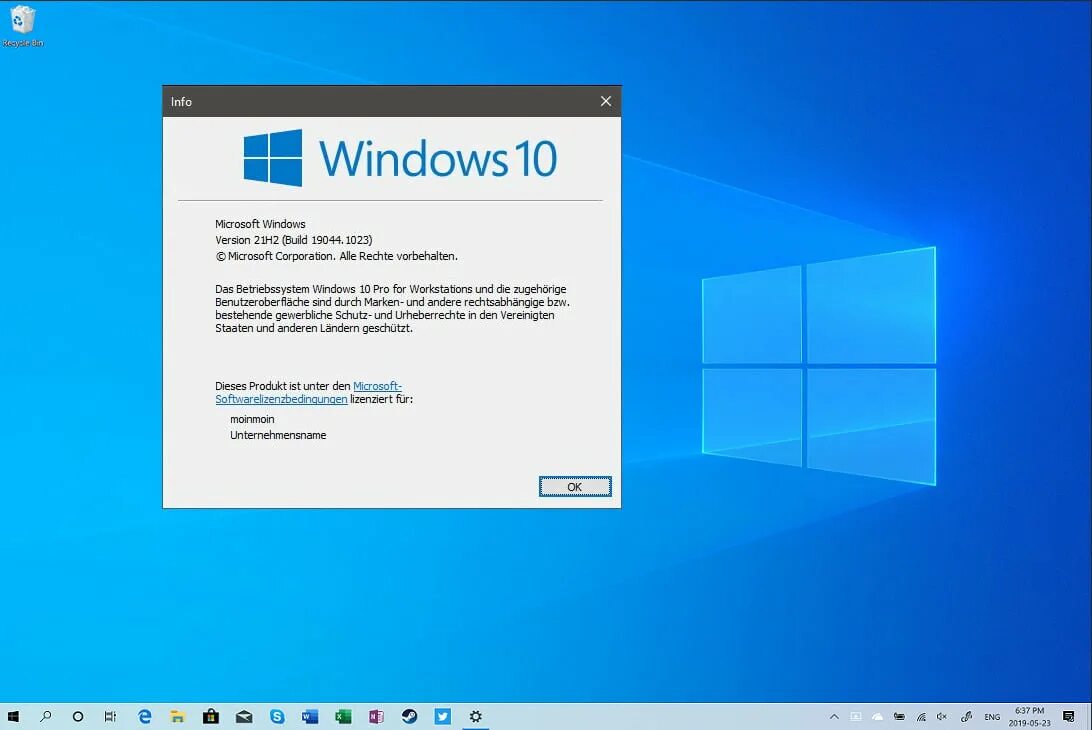Open Wi-Fi network tray icon

(x=921, y=716)
